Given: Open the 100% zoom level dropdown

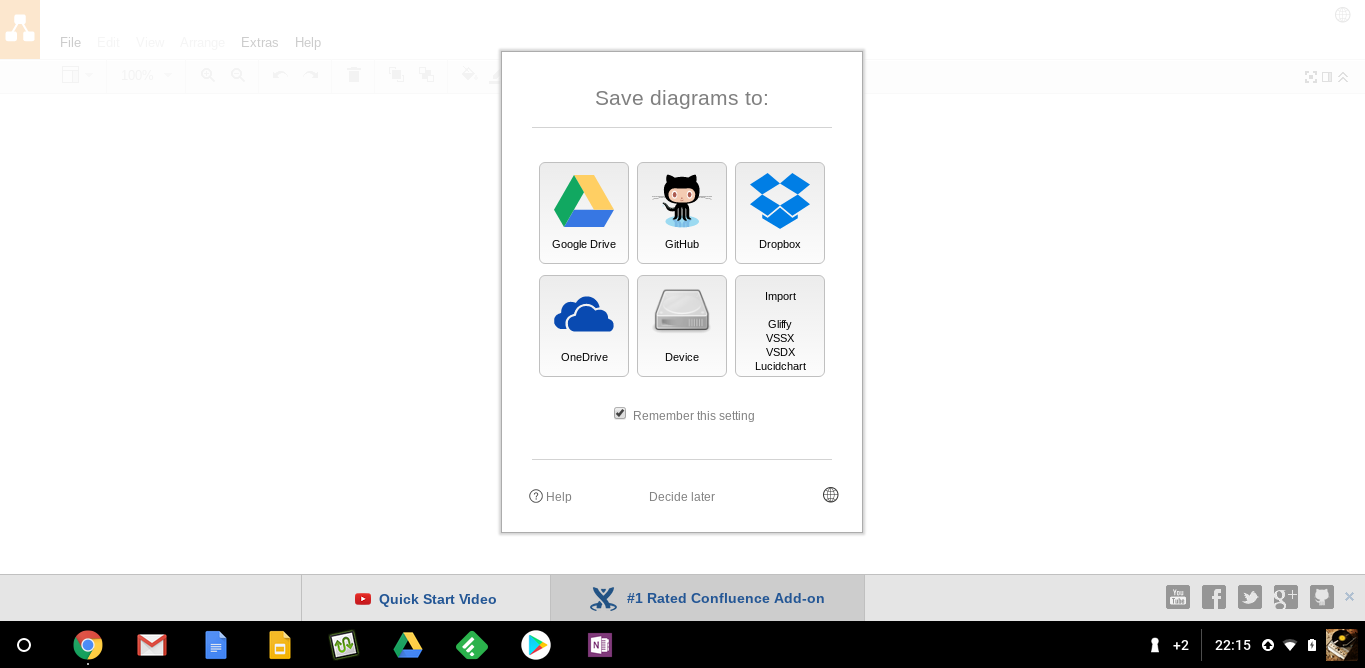Looking at the screenshot, I should coord(146,75).
